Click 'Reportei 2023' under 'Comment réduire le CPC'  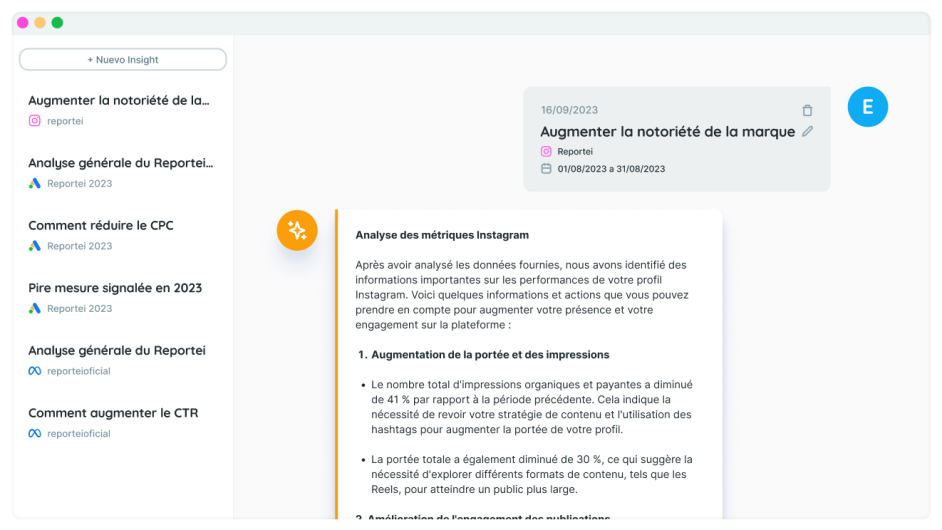coord(79,246)
